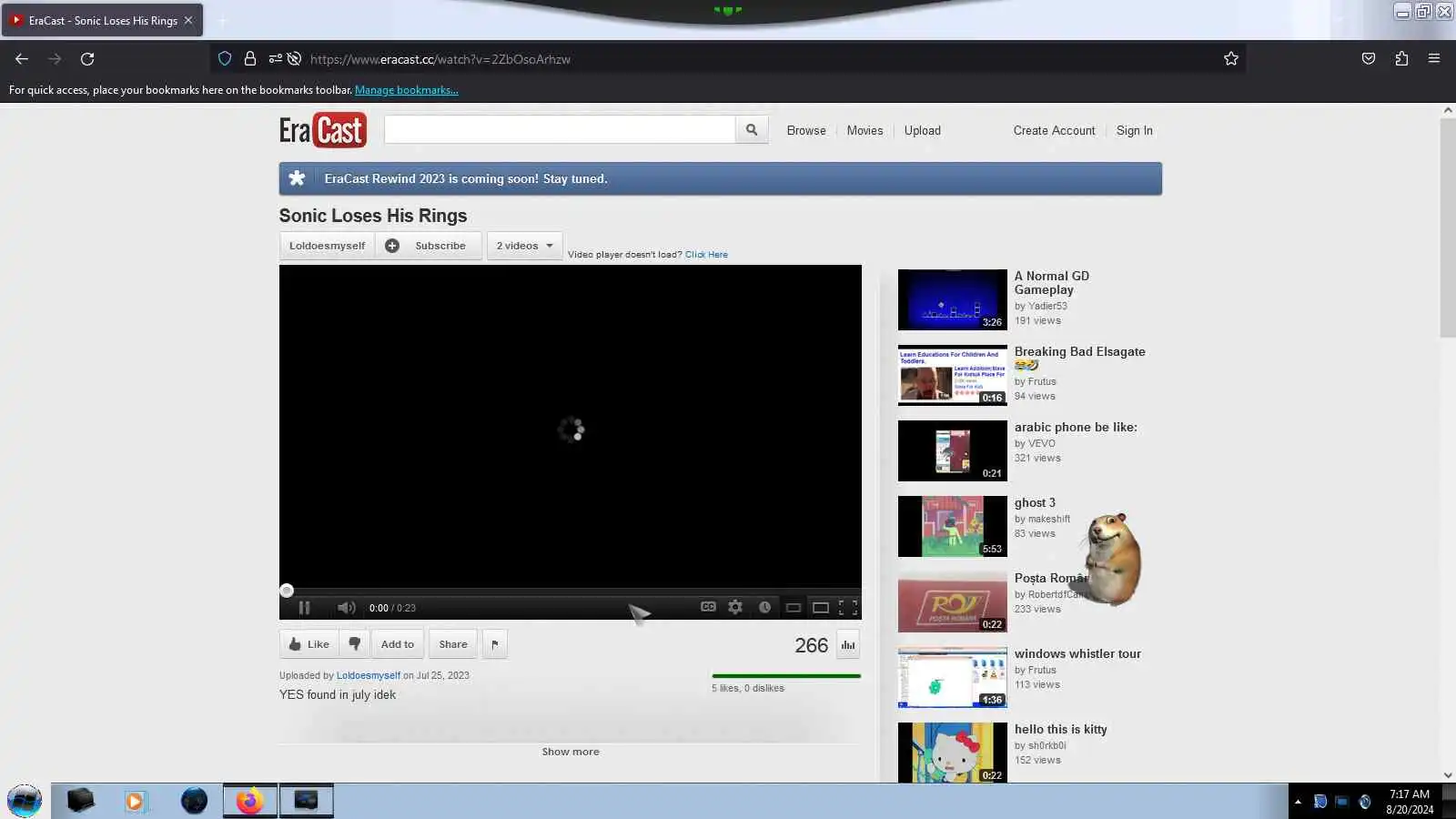This screenshot has width=1456, height=819.
Task: Click the address bar URL
Action: pyautogui.click(x=440, y=59)
